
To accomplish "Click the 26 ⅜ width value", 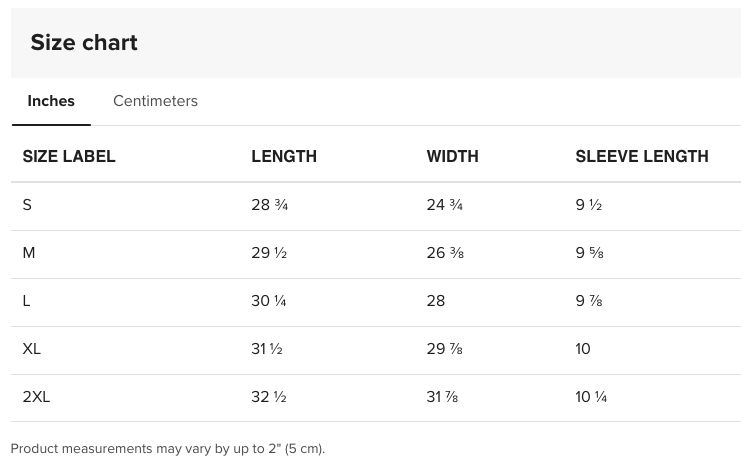I will coord(445,253).
